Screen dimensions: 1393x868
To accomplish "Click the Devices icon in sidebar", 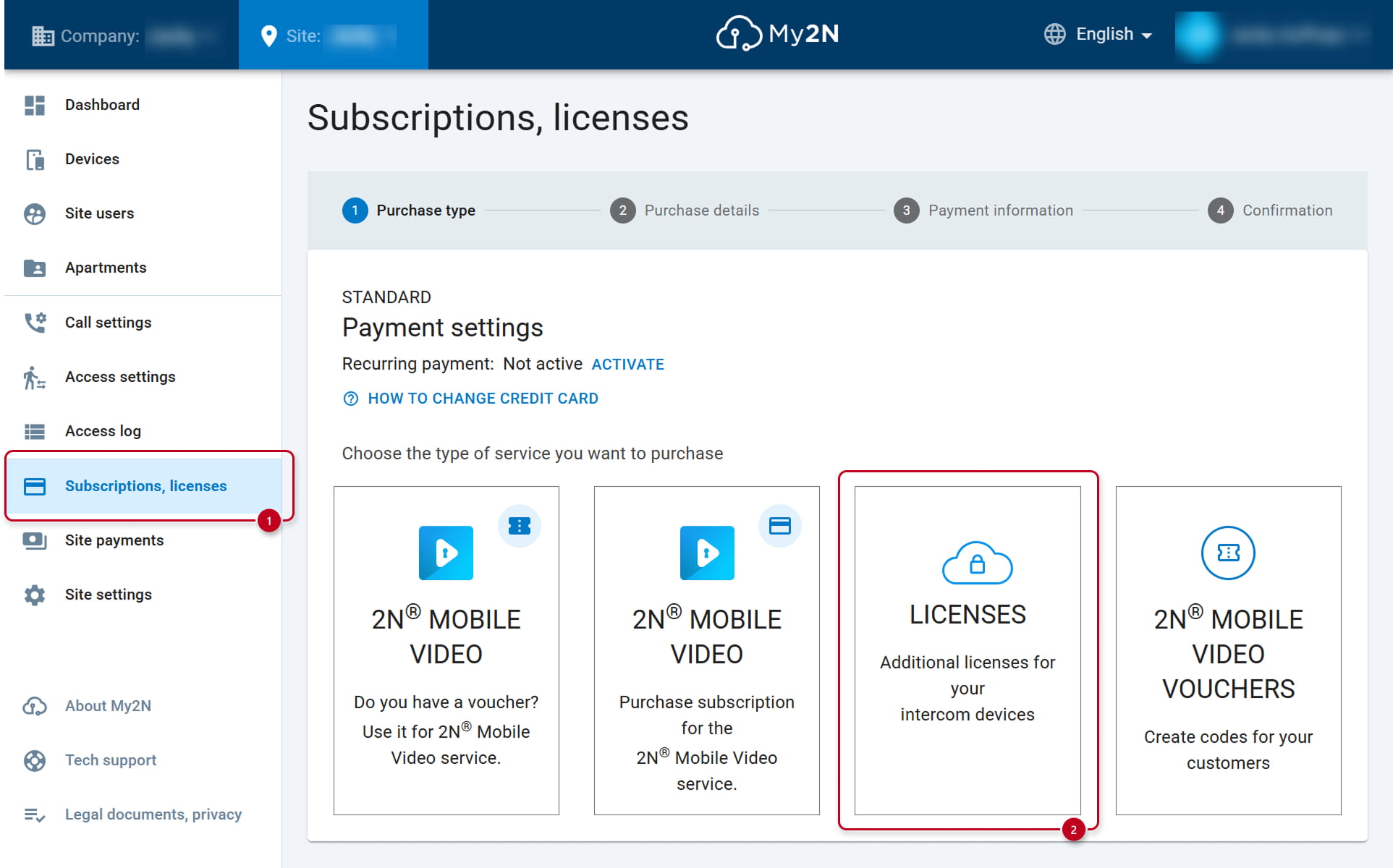I will click(35, 160).
